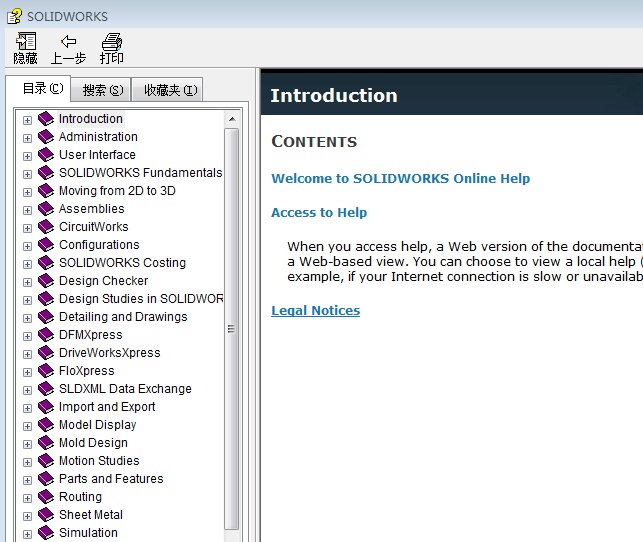Select User Interface topic
Screen dimensions: 643x542
click(x=97, y=155)
